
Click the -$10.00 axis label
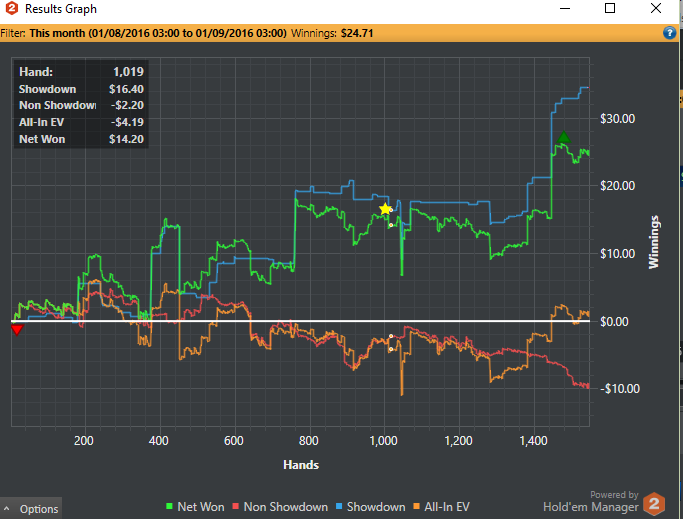pyautogui.click(x=619, y=389)
